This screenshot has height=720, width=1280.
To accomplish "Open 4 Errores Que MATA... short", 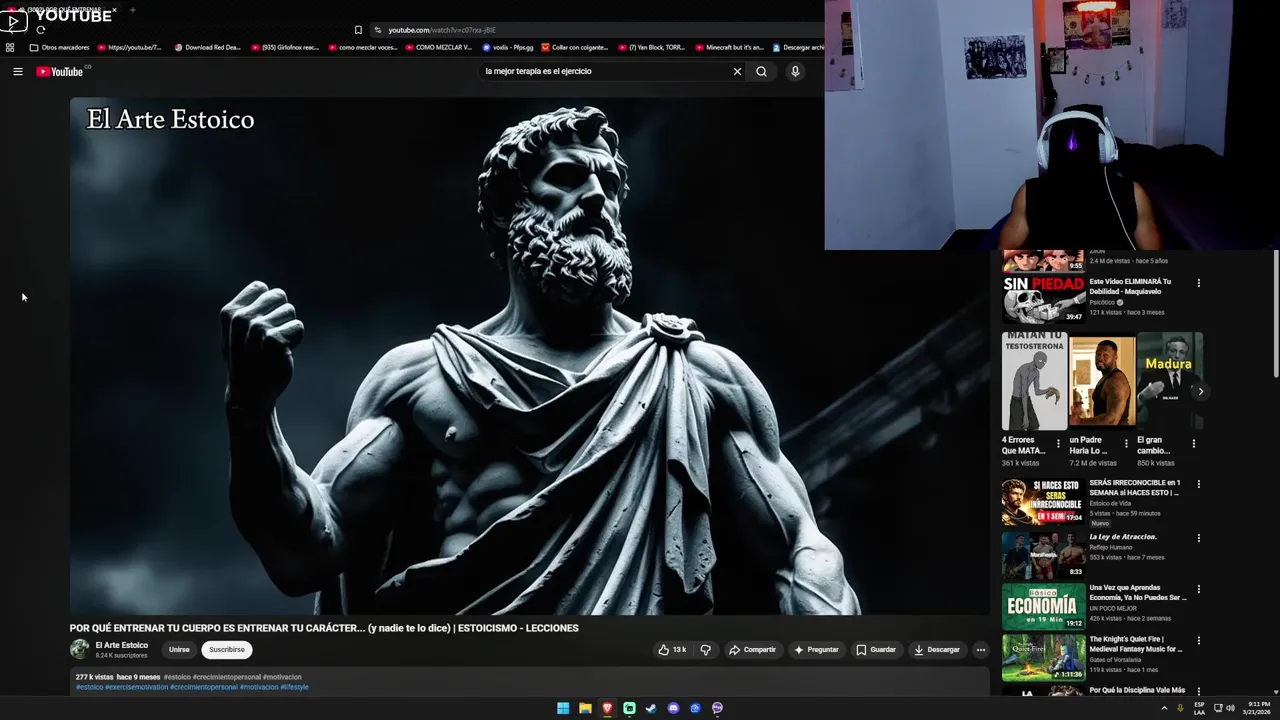I will coord(1035,381).
